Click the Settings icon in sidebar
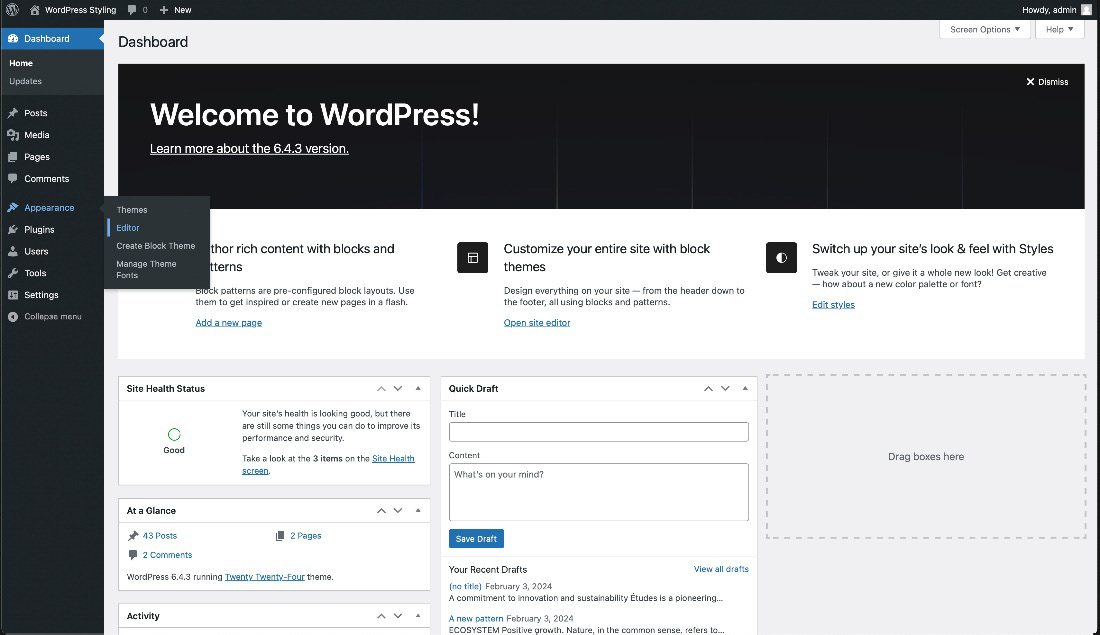Screen dimensions: 1100x635 (x=13, y=295)
